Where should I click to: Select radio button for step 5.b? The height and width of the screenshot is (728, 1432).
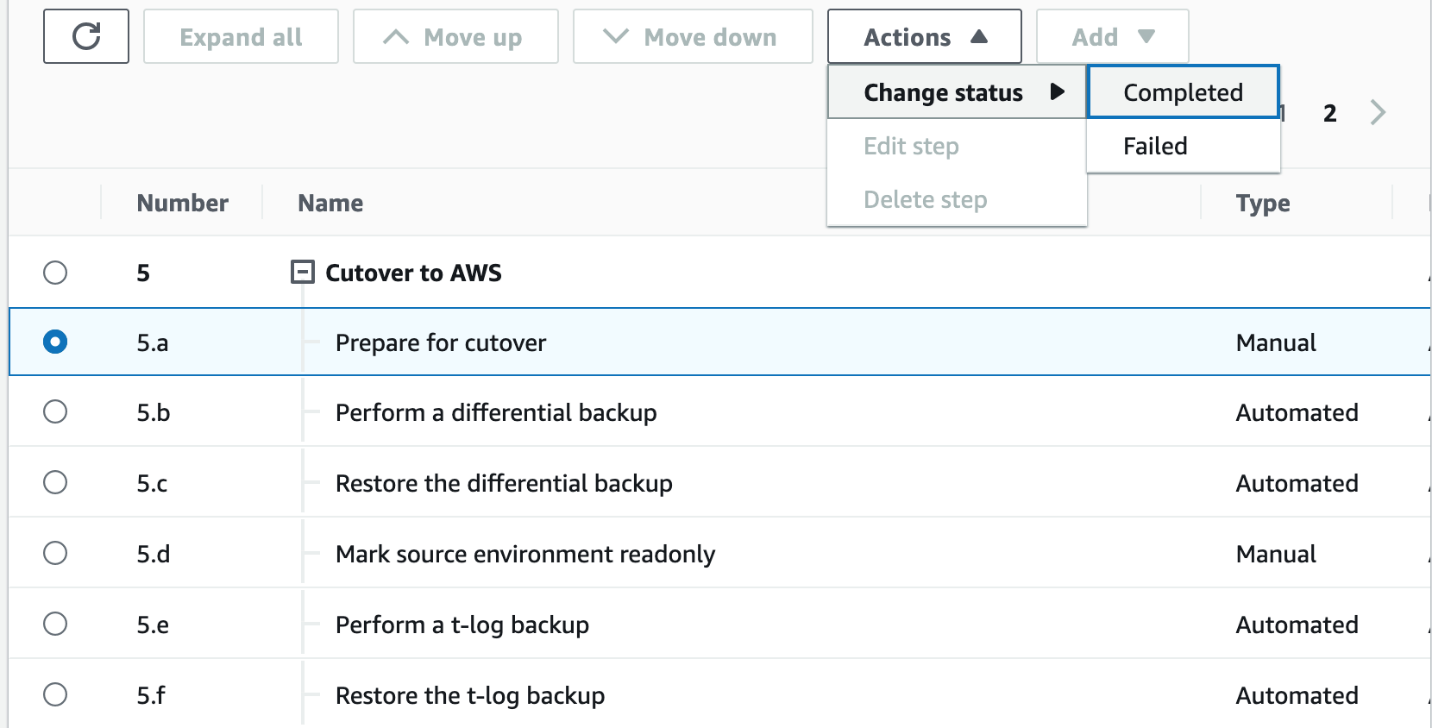pyautogui.click(x=55, y=412)
